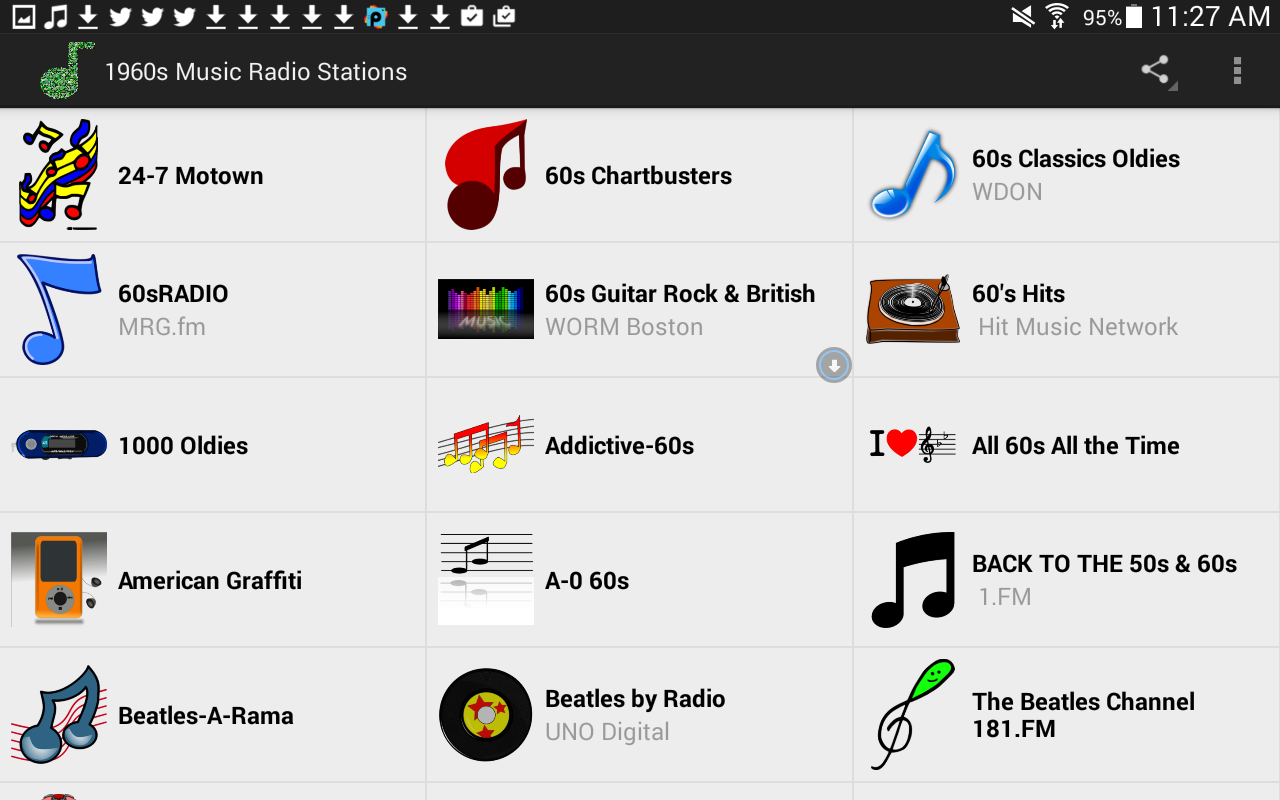Tap the green note app icon in the title bar

66,70
